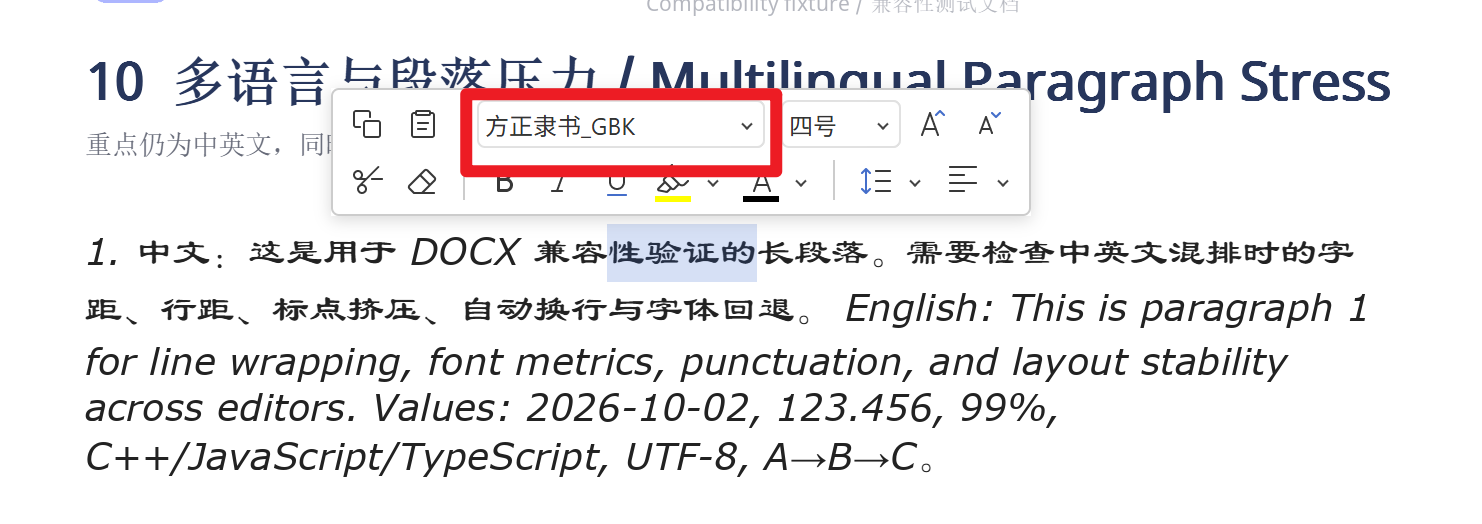Click subtitle text 重点仍为中英文
The width and height of the screenshot is (1482, 524).
pyautogui.click(x=178, y=145)
